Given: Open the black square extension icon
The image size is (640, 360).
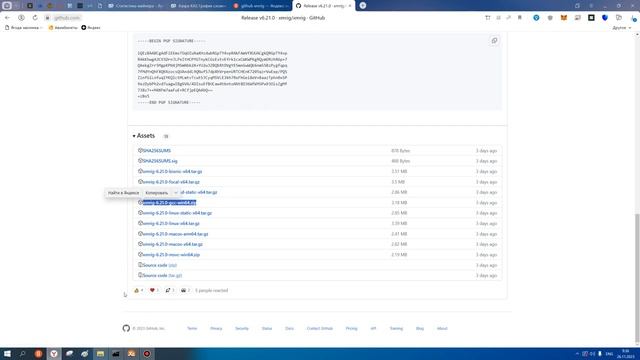Looking at the screenshot, I should (591, 18).
